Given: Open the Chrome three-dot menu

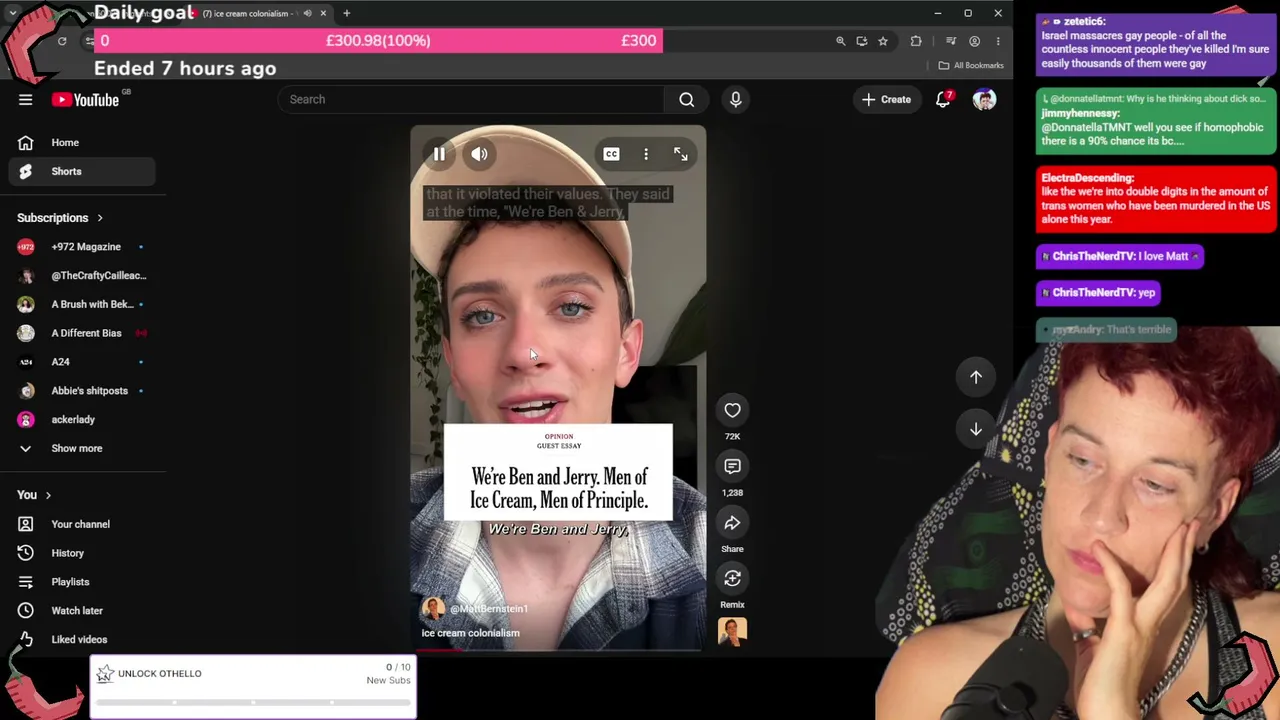Looking at the screenshot, I should (x=998, y=41).
